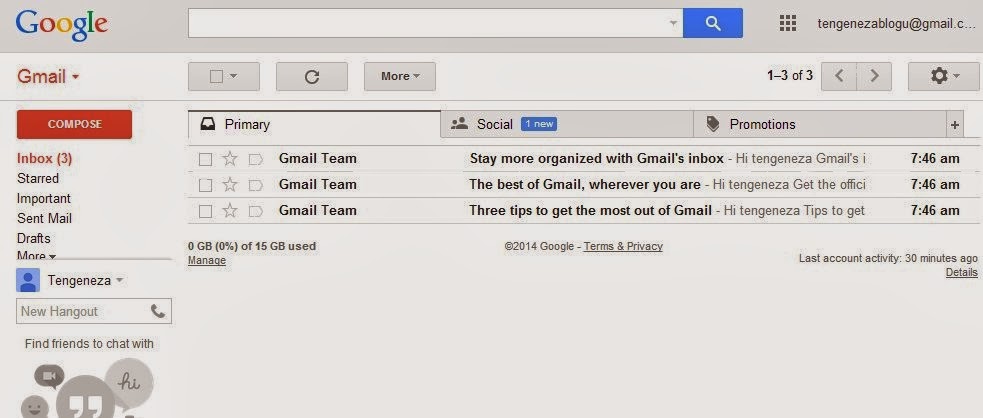Click the blue search magnifier button
The image size is (983, 418).
(x=712, y=23)
